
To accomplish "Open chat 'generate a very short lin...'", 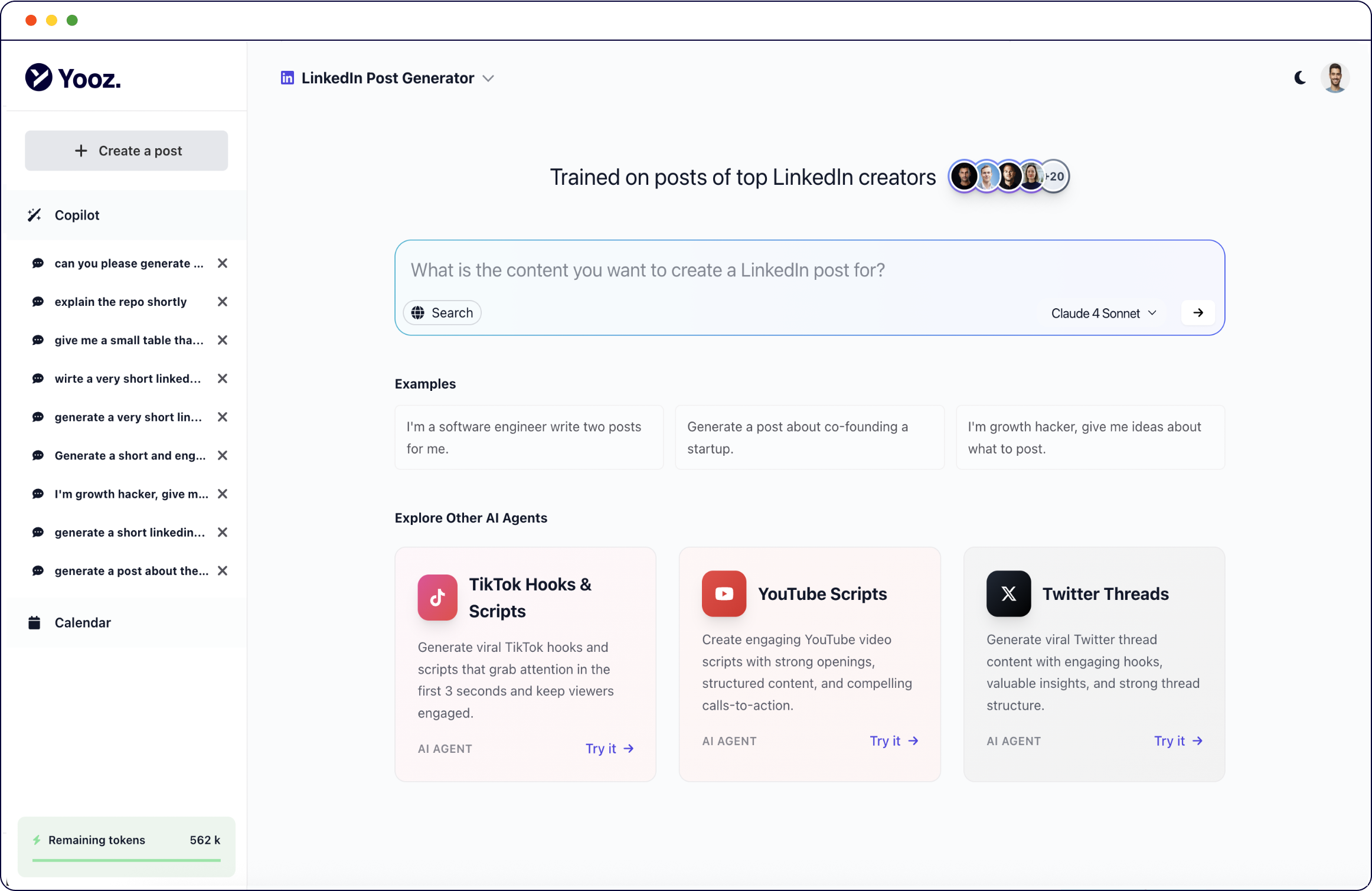I will [128, 417].
